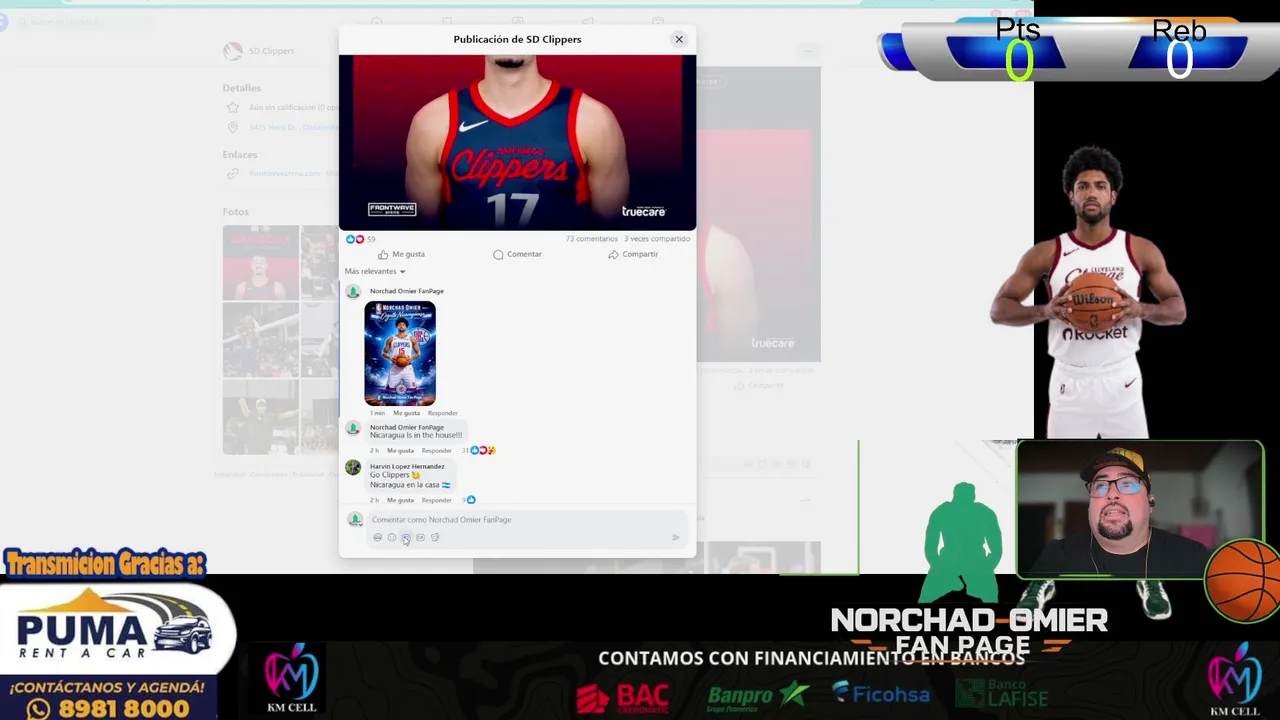The height and width of the screenshot is (720, 1280).
Task: Open the post's 59 reactions list
Action: coord(360,239)
